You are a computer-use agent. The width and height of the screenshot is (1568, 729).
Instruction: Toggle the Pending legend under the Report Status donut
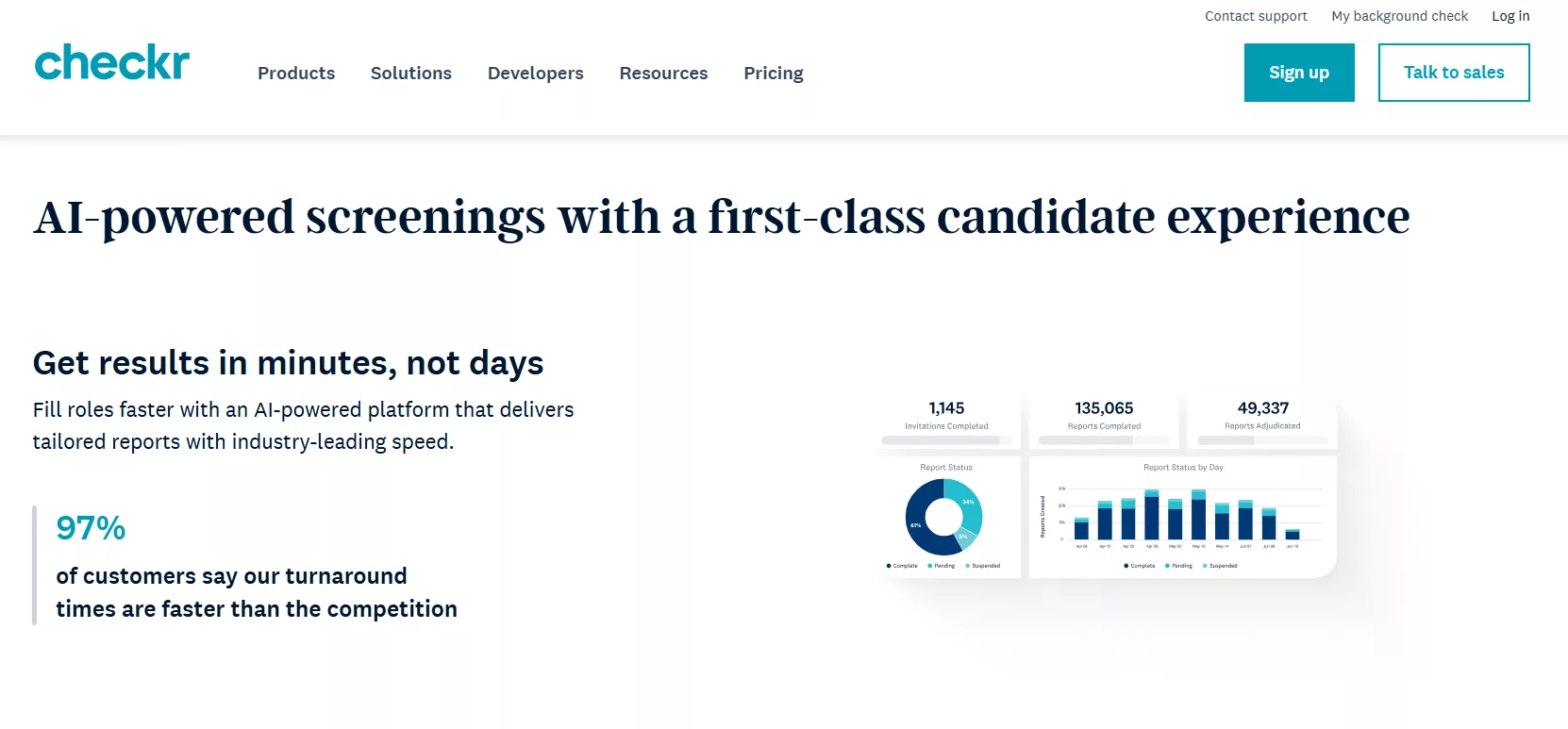tap(930, 566)
